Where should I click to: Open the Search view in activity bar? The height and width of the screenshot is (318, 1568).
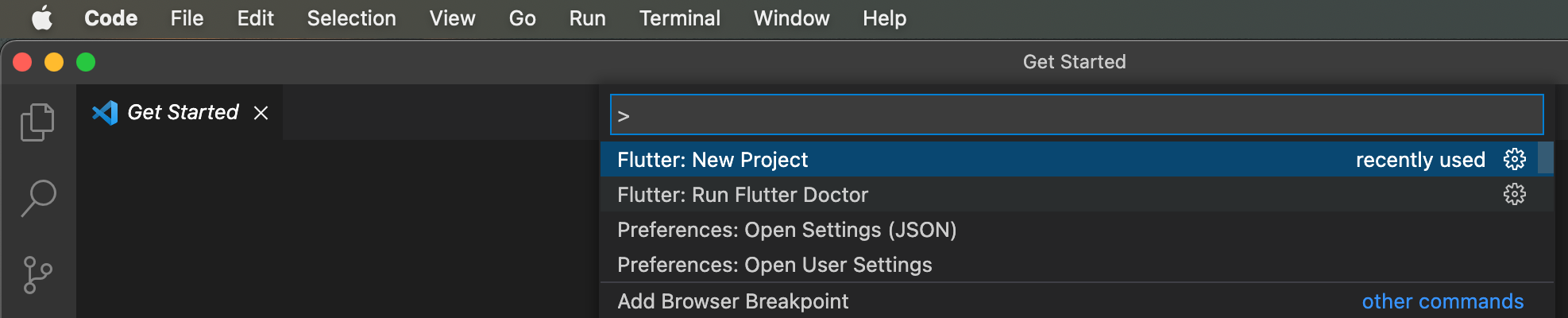(x=37, y=198)
